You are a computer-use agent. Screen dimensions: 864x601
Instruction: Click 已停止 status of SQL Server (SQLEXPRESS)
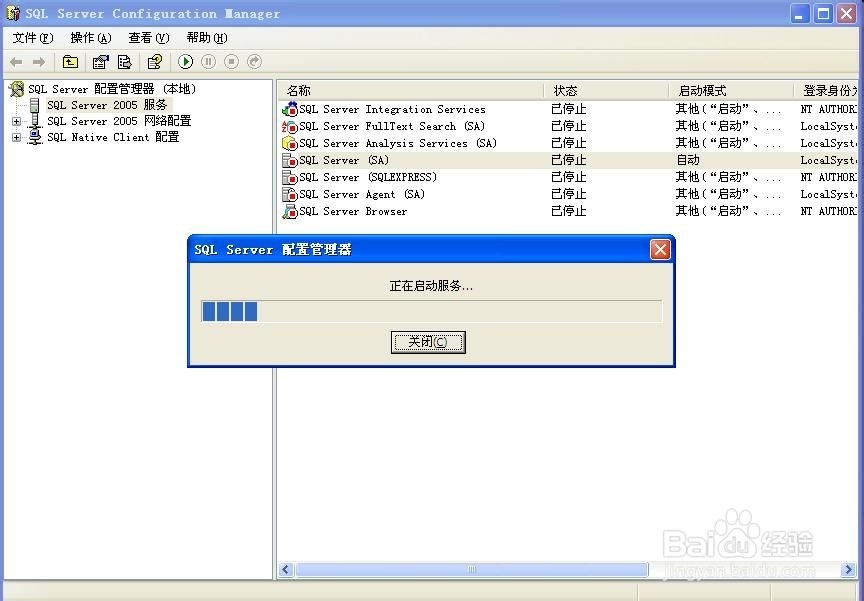[569, 177]
